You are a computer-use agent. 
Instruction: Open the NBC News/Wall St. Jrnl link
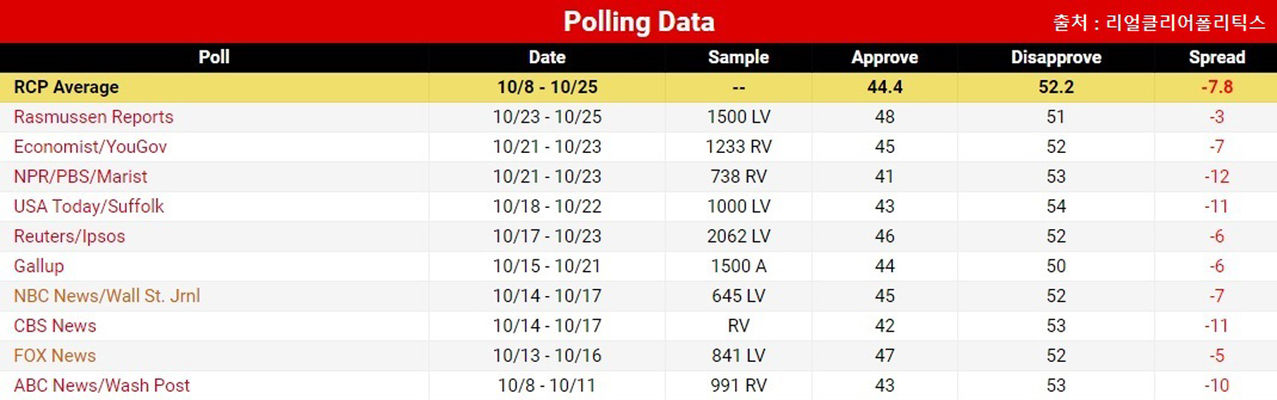(x=107, y=296)
